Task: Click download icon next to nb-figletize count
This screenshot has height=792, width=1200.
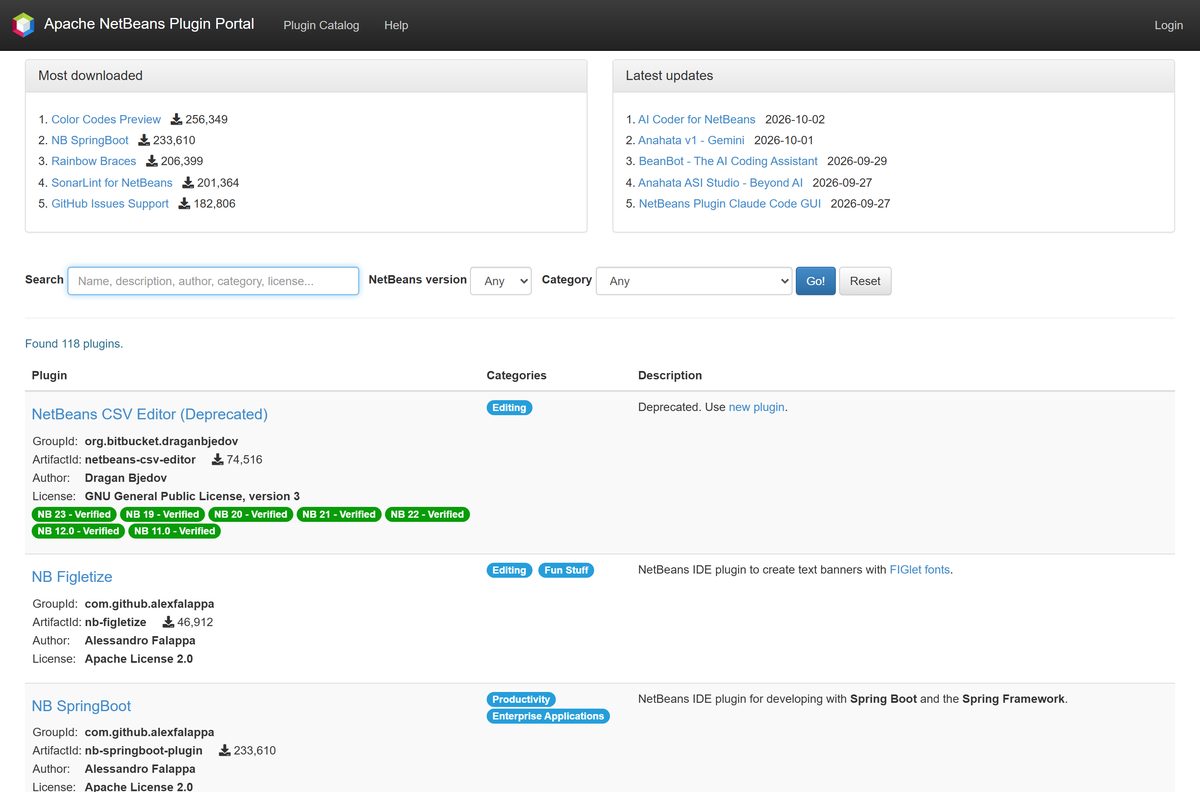Action: [x=168, y=622]
